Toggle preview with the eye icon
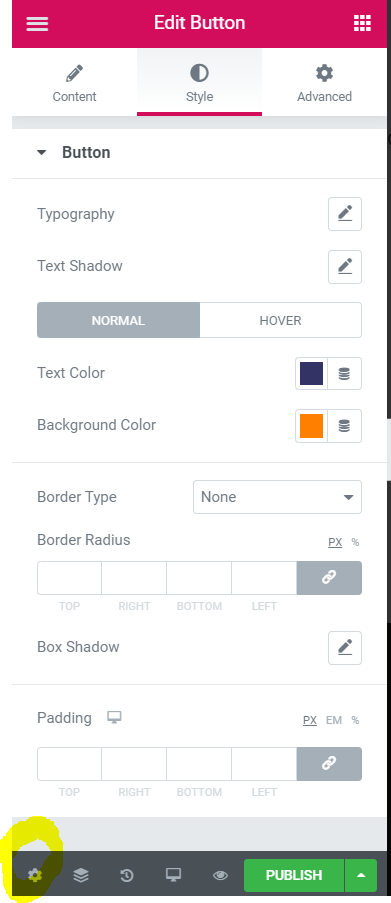The height and width of the screenshot is (903, 391). 220,875
